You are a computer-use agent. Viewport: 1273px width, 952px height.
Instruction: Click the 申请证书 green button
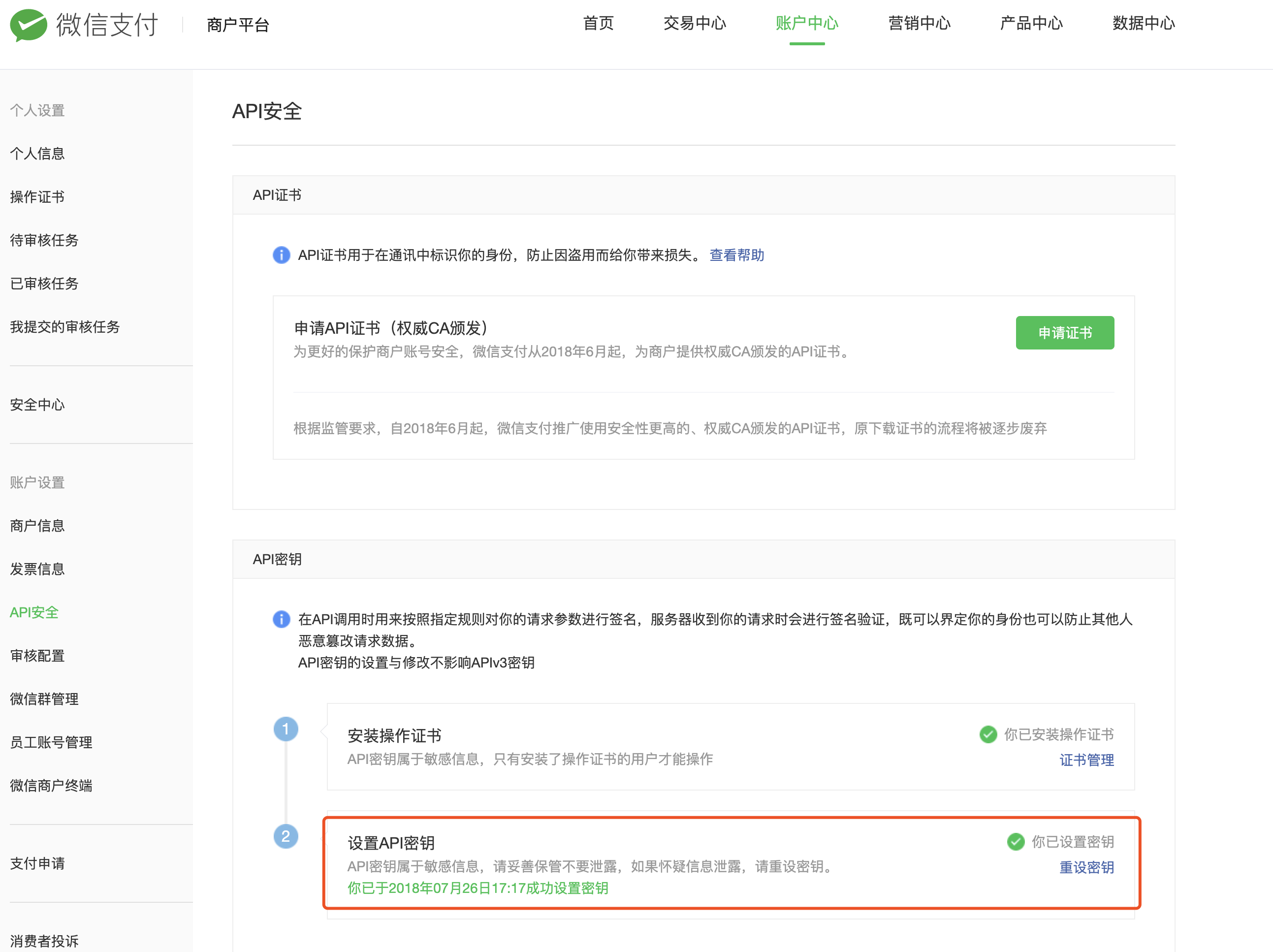[x=1065, y=333]
